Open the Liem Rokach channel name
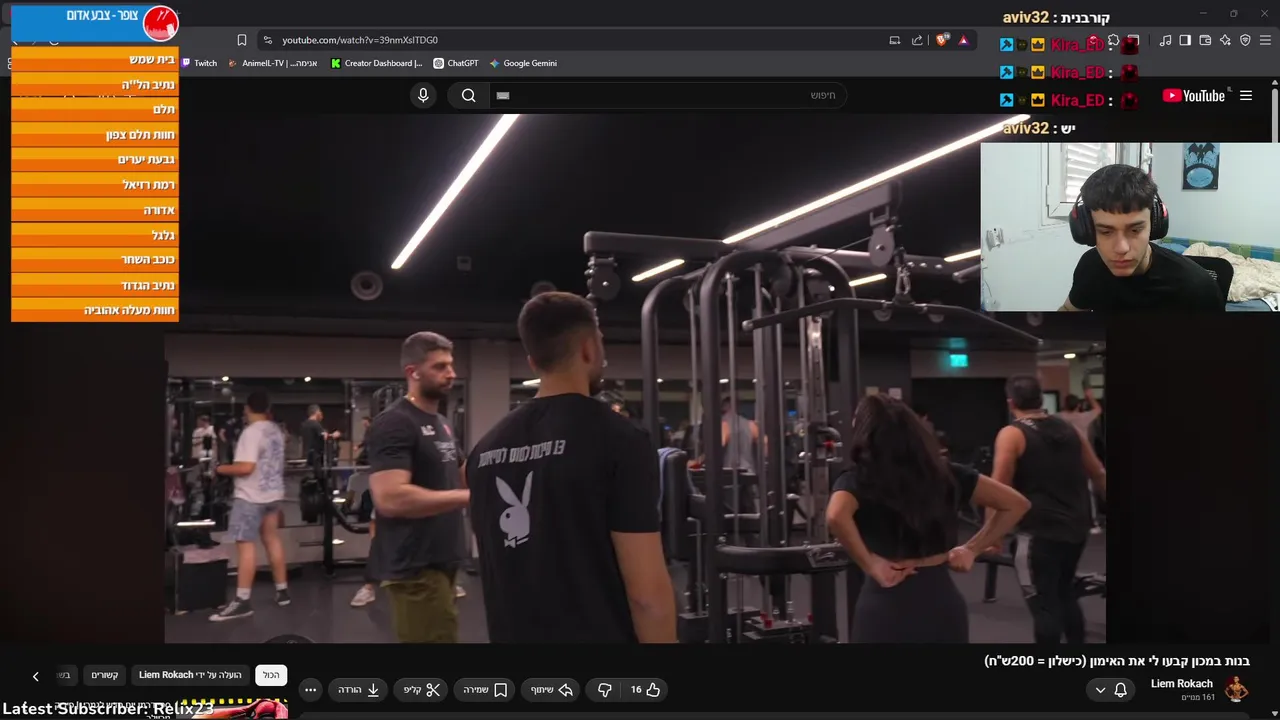The image size is (1280, 720). pos(1181,684)
